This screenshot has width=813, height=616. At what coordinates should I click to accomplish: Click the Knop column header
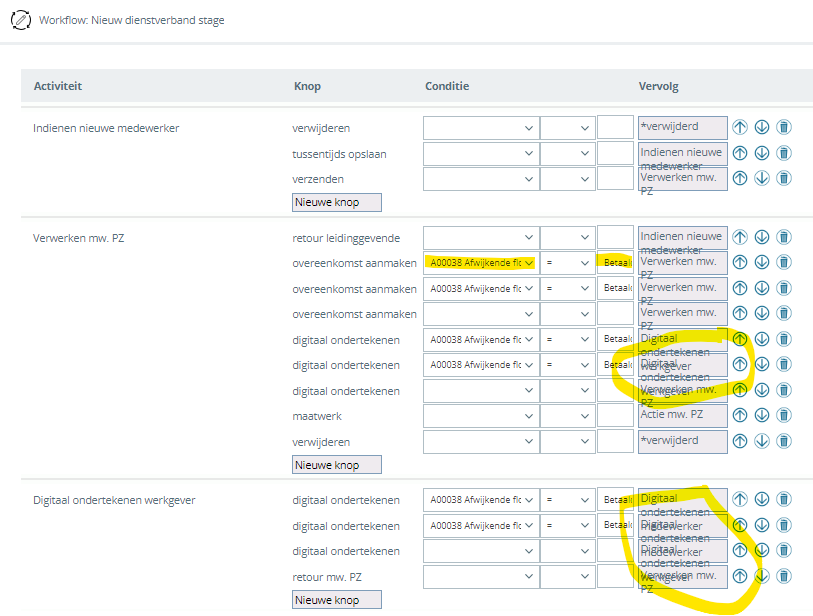(307, 86)
